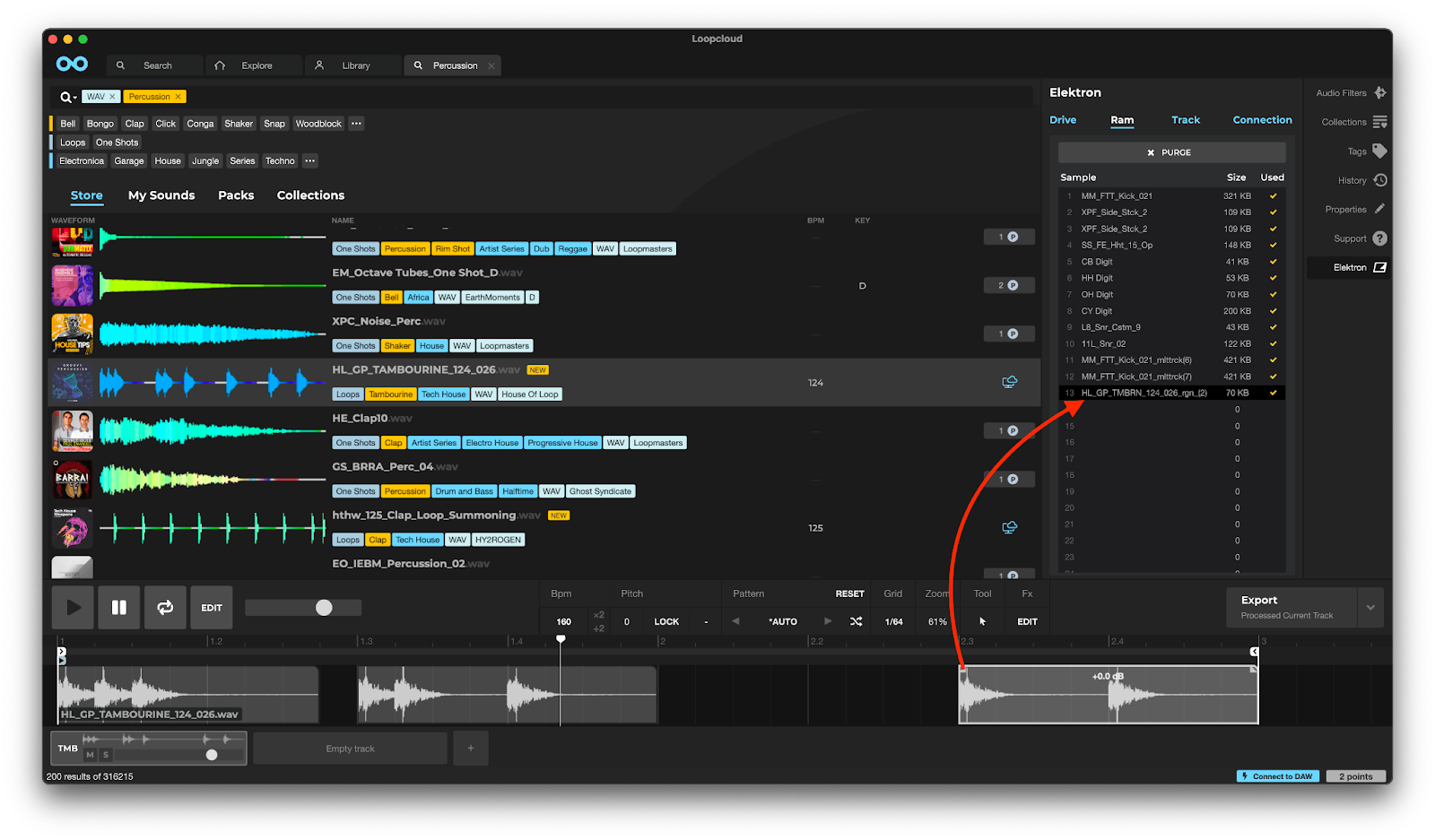The height and width of the screenshot is (840, 1435).
Task: Open the Elektron Connection tab
Action: [x=1262, y=120]
